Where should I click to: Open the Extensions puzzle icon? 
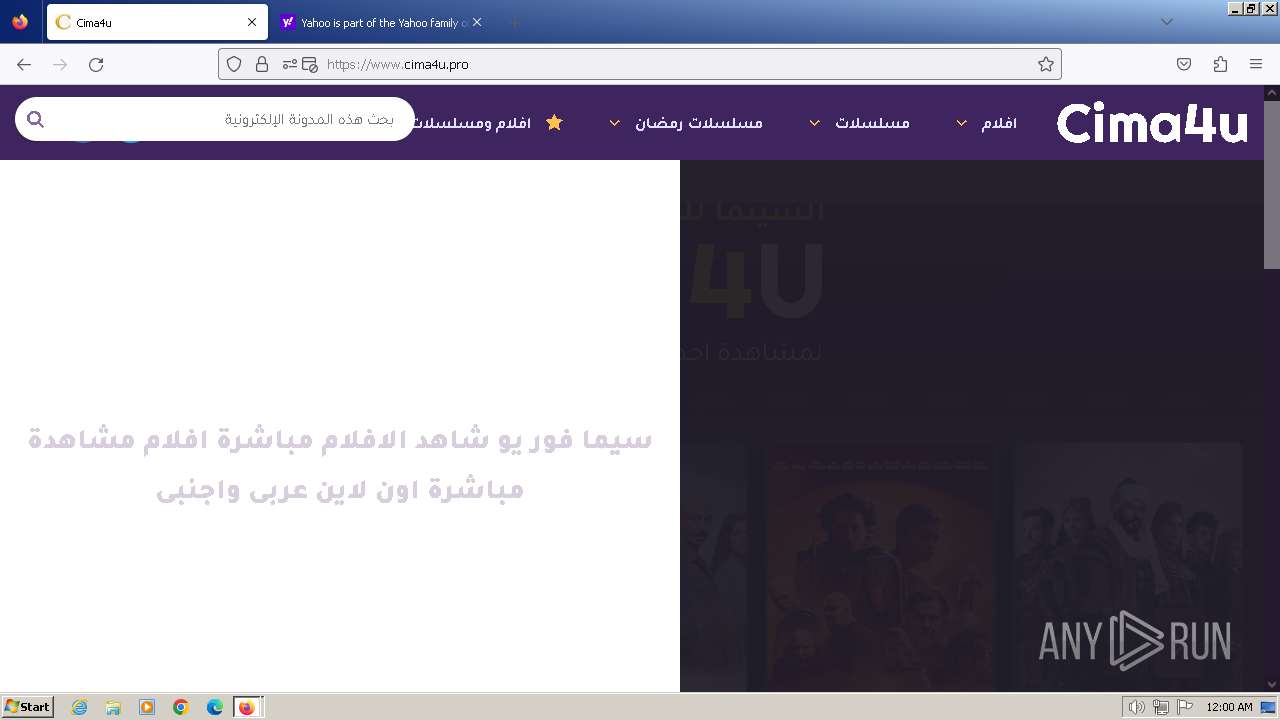[x=1220, y=64]
